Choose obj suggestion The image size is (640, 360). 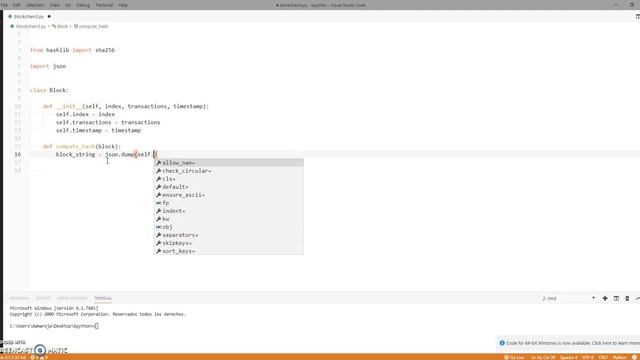coord(229,227)
